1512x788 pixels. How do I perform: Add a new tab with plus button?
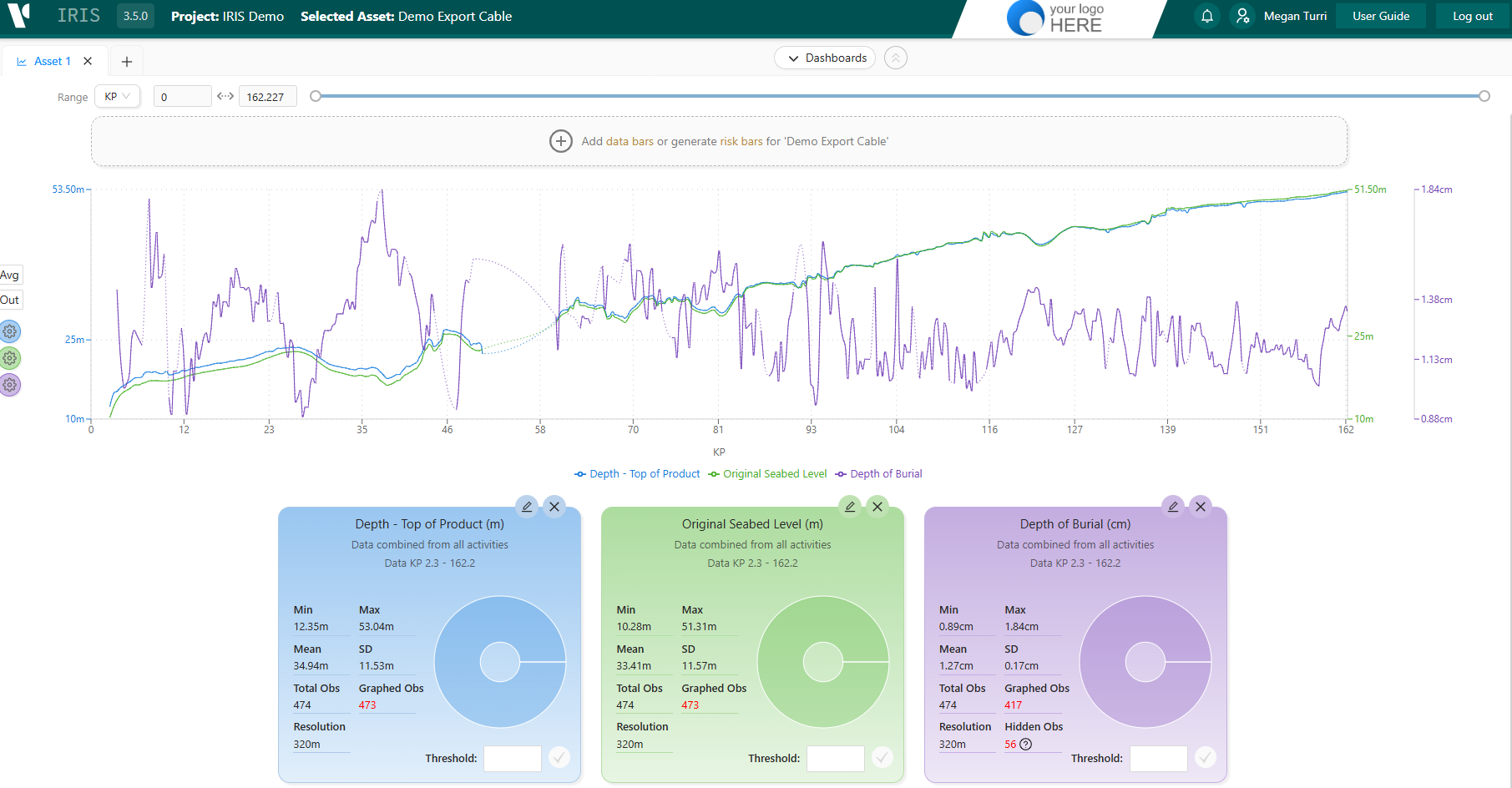tap(127, 61)
